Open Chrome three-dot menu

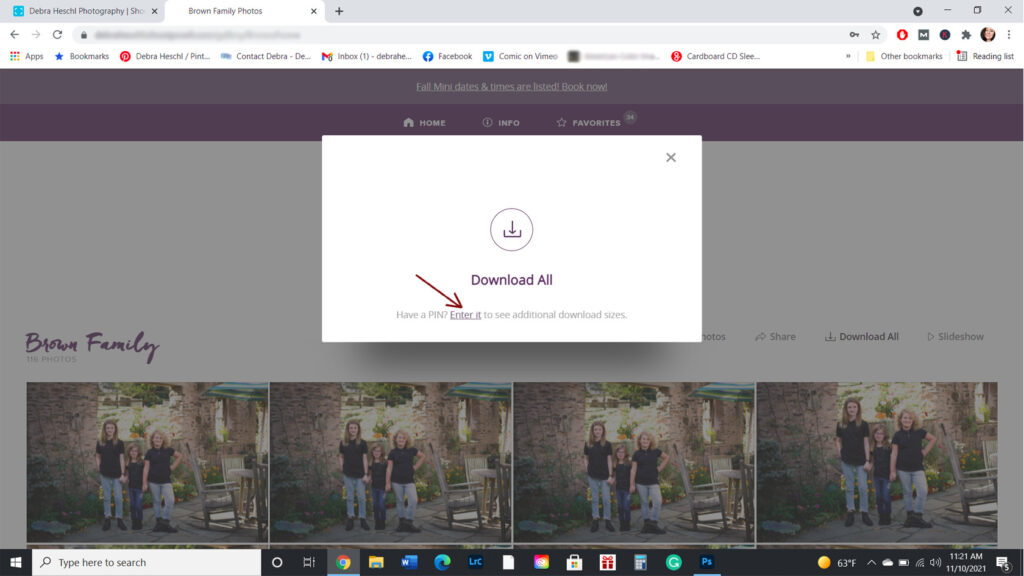click(x=1009, y=35)
